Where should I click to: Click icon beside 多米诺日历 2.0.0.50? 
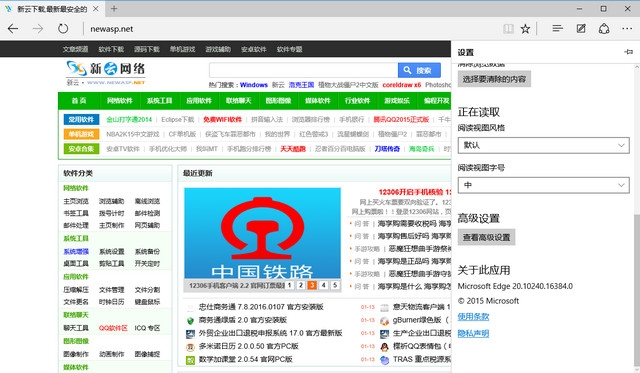click(x=190, y=347)
